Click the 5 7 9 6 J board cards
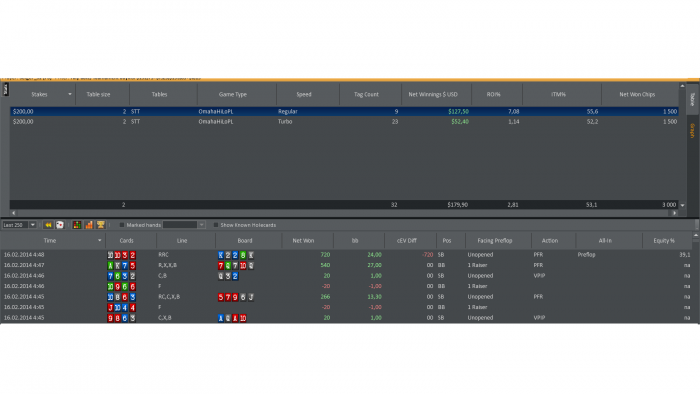 [236, 297]
